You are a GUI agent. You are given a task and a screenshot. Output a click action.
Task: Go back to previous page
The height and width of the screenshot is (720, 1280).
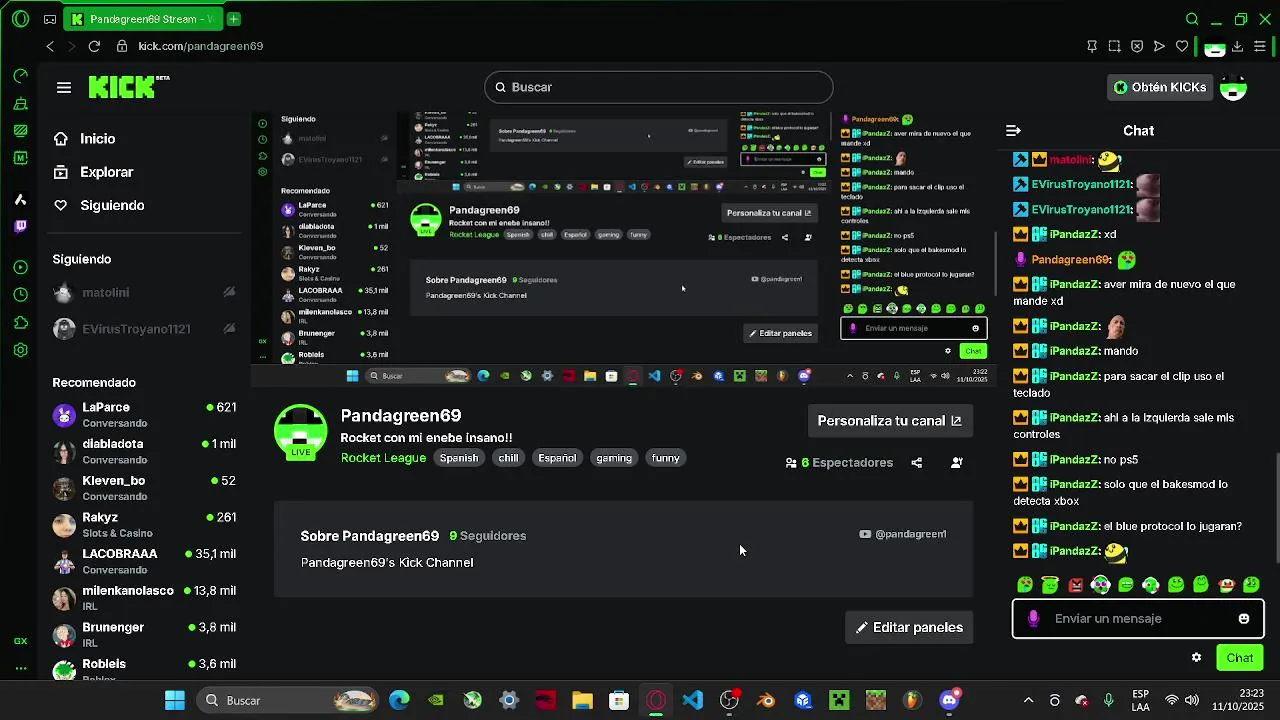point(50,46)
